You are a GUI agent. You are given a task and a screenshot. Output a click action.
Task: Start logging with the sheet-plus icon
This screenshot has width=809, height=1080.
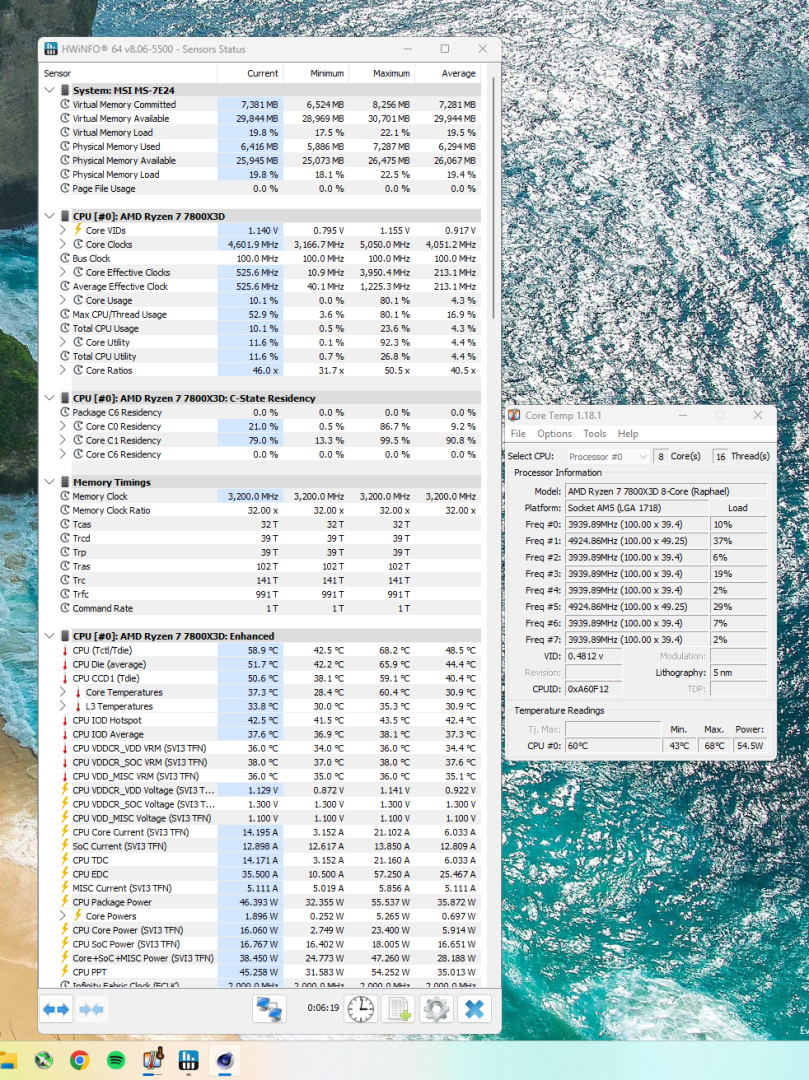click(x=399, y=1009)
